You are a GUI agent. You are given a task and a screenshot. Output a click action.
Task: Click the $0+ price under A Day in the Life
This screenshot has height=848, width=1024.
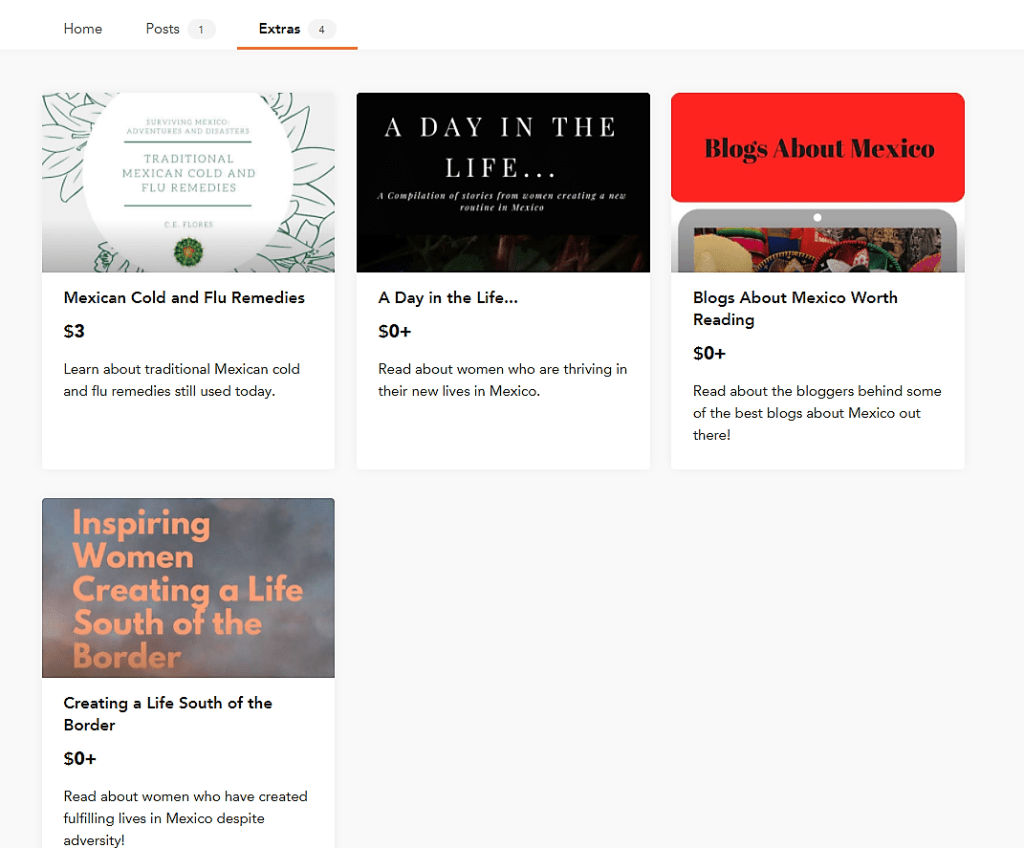point(395,332)
